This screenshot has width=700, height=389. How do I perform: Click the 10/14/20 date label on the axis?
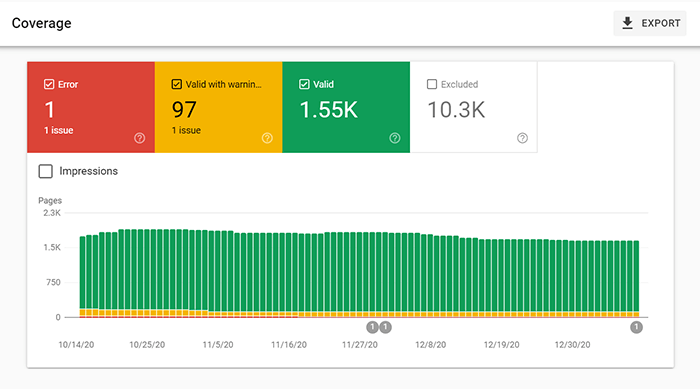[76, 345]
